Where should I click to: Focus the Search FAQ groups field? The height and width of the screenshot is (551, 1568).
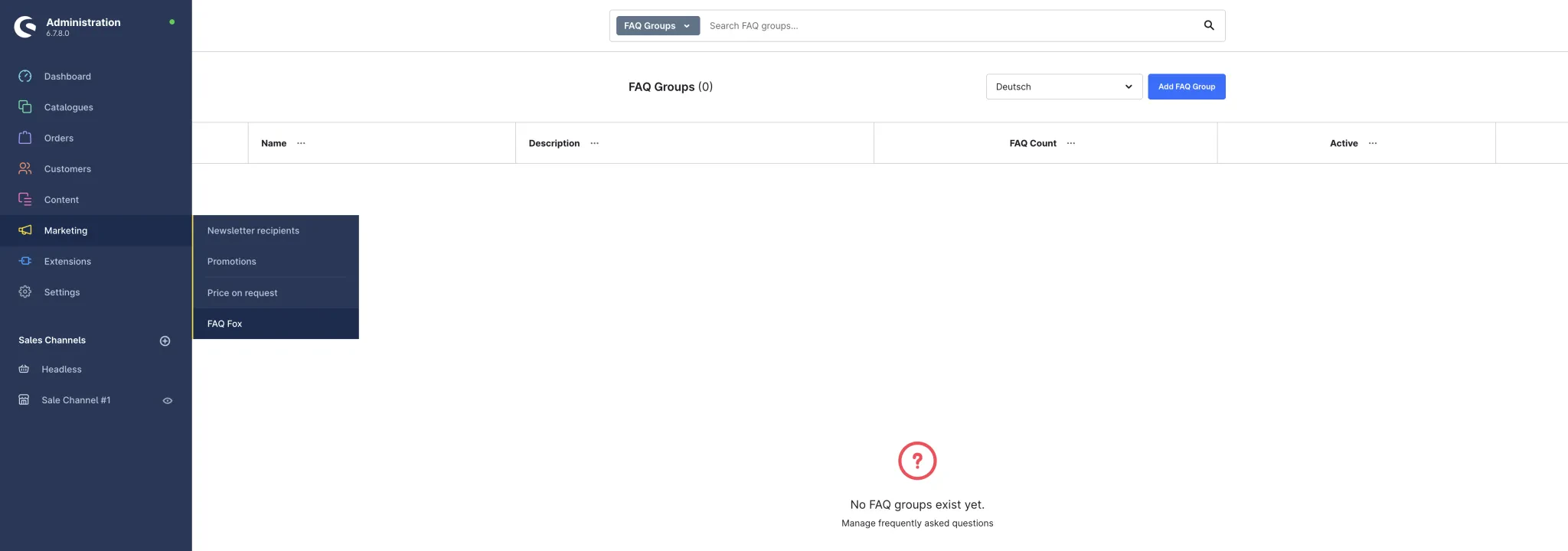[949, 26]
